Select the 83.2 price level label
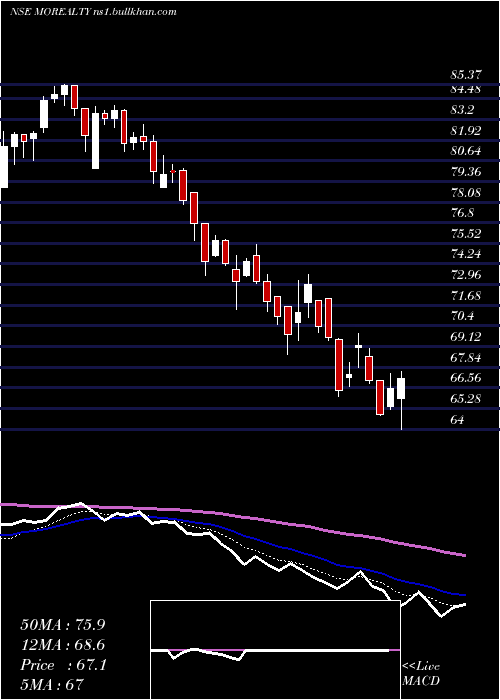Image resolution: width=500 pixels, height=700 pixels. [462, 110]
